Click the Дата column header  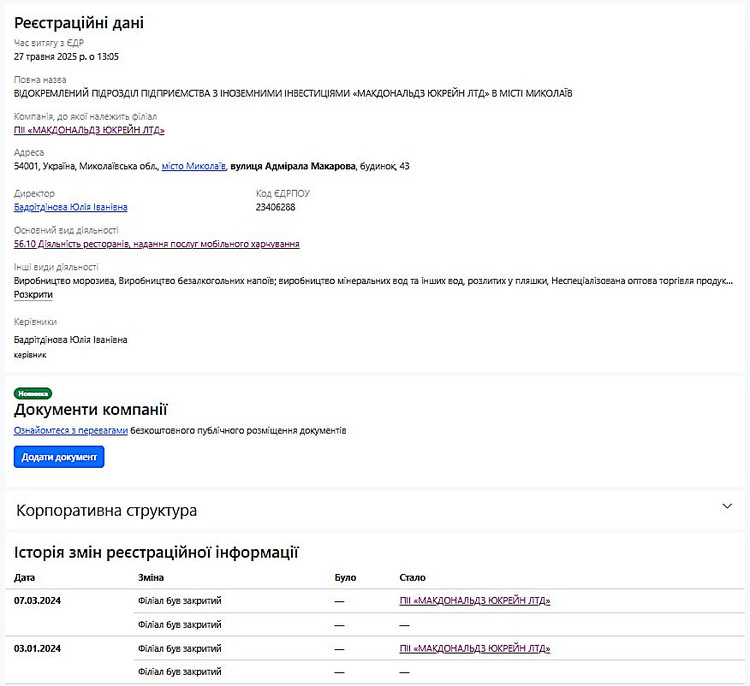pyautogui.click(x=25, y=578)
